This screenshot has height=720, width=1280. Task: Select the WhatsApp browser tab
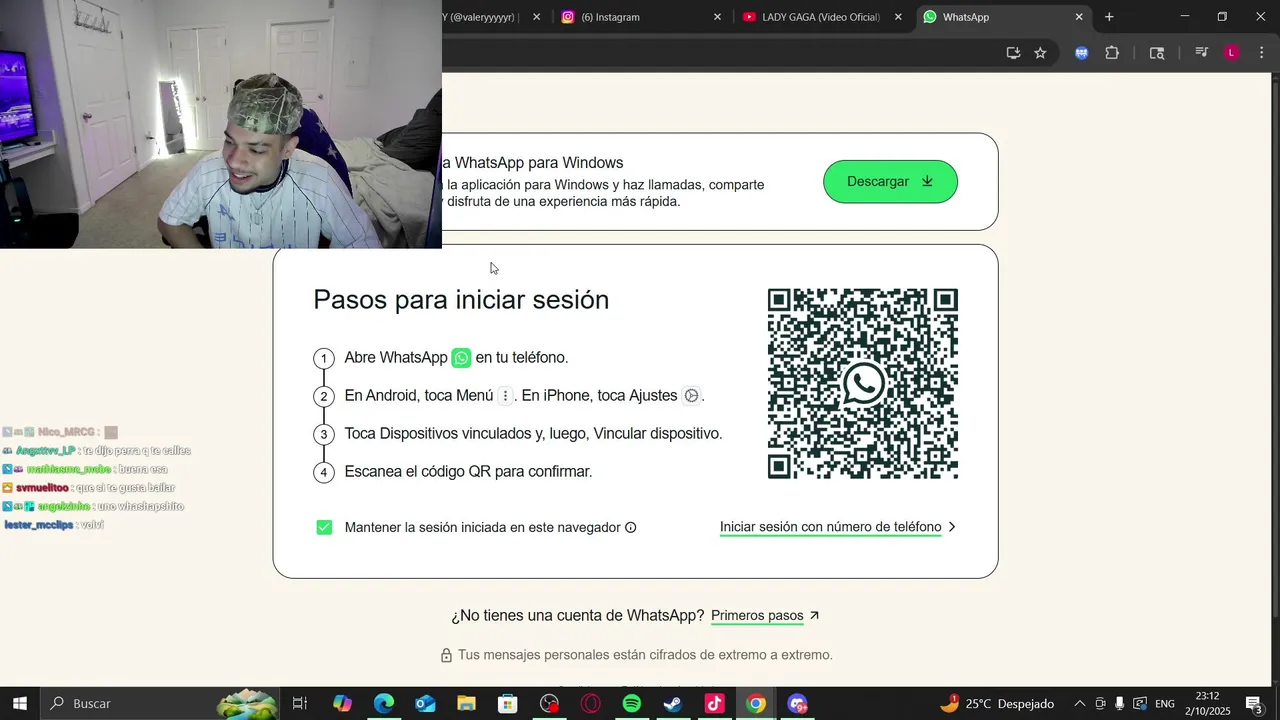click(1000, 17)
